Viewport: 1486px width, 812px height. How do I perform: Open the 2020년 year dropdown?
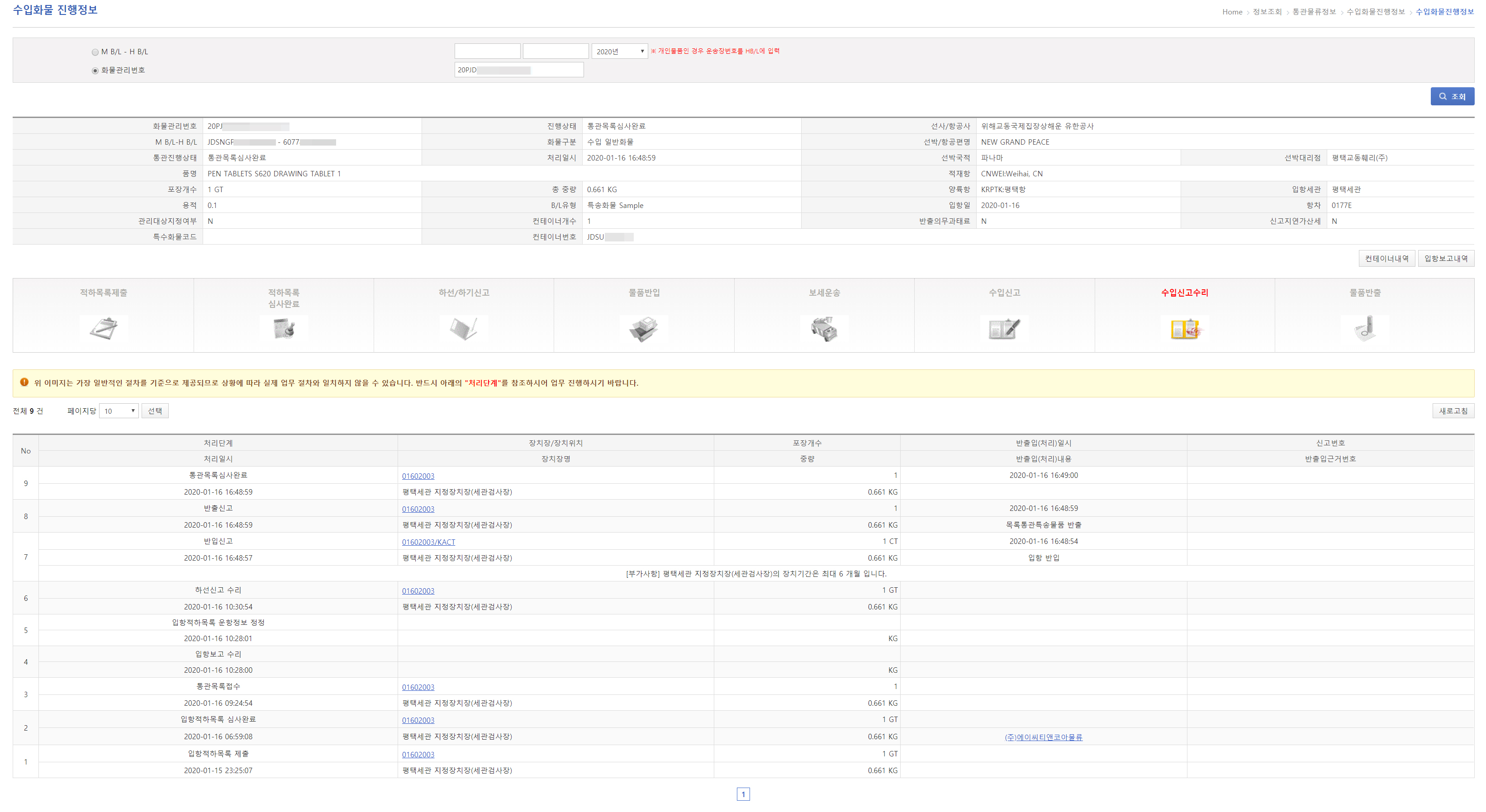tap(620, 52)
